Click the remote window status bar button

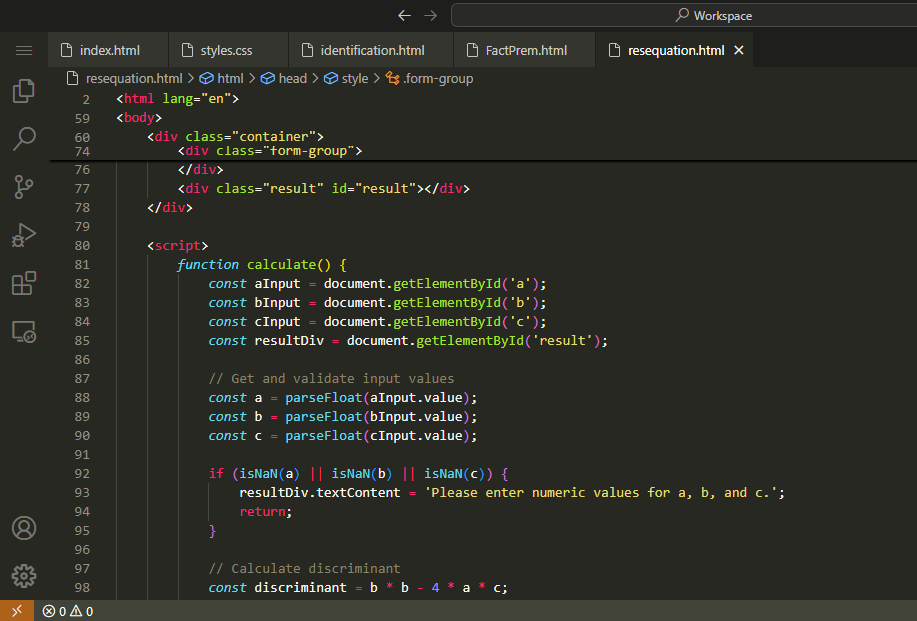tap(16, 611)
